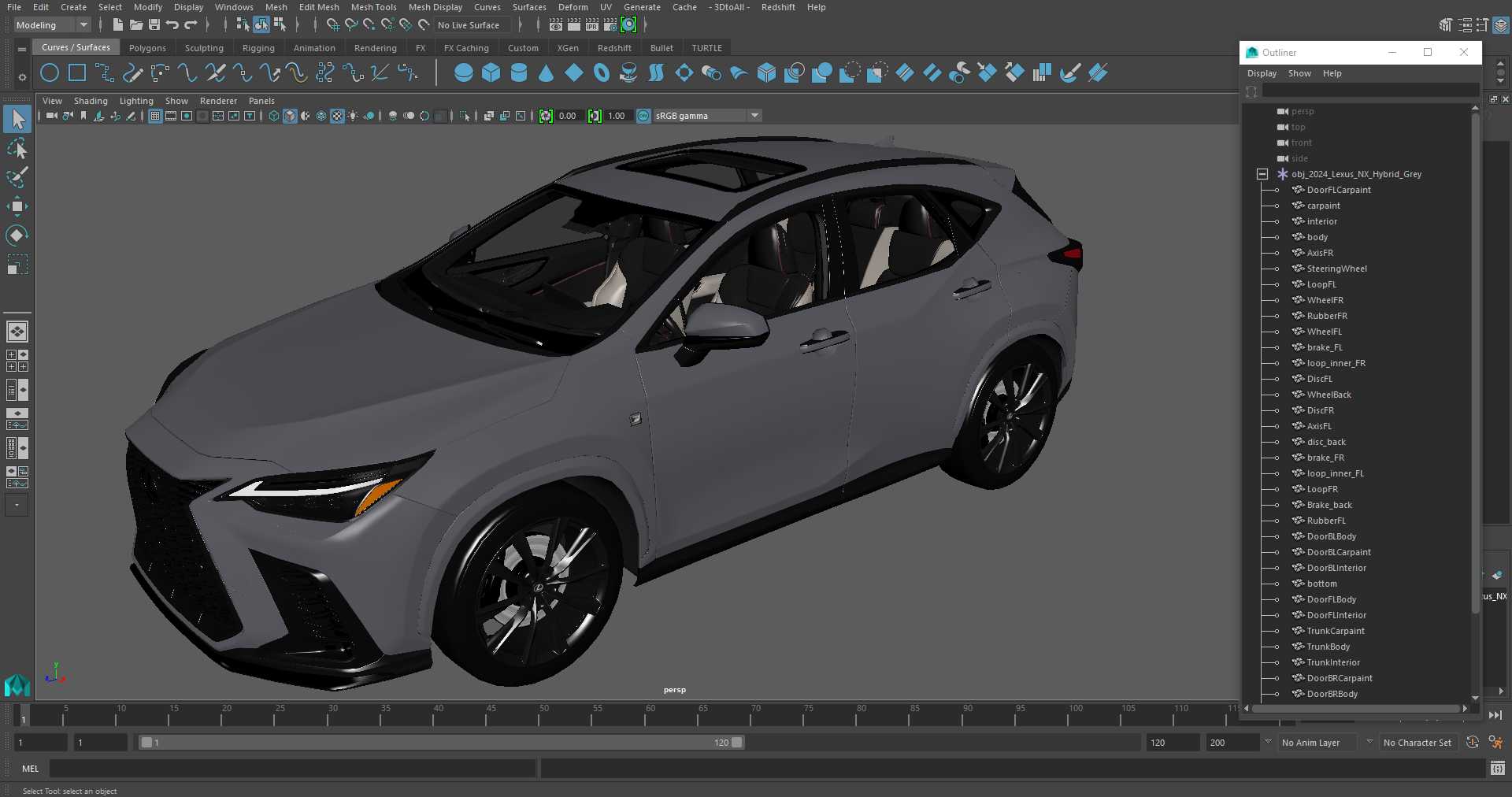Click the Outliner search field
The height and width of the screenshot is (797, 1512).
coord(1370,91)
